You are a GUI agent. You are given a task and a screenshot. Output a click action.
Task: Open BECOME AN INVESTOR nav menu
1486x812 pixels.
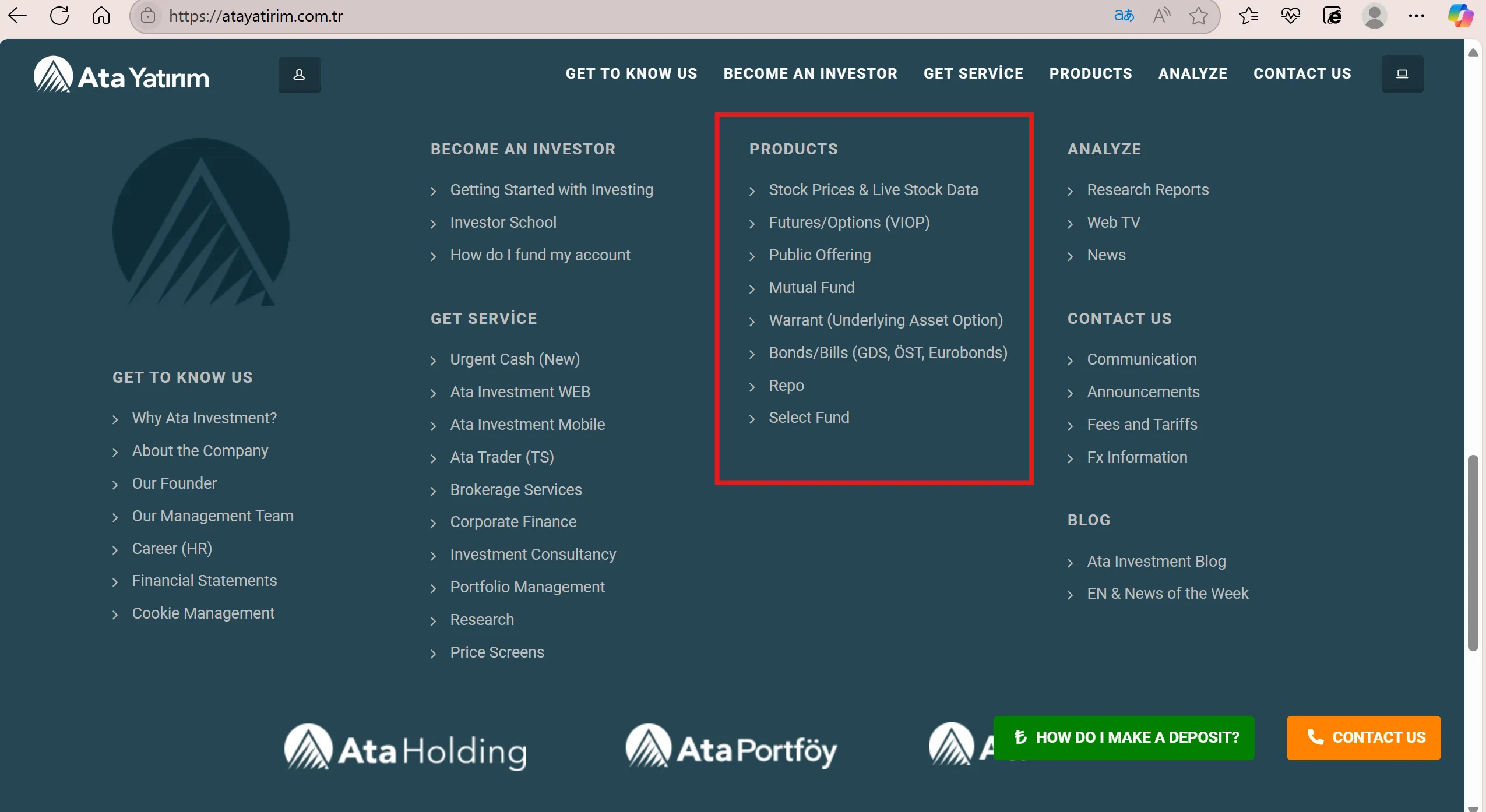coord(810,74)
